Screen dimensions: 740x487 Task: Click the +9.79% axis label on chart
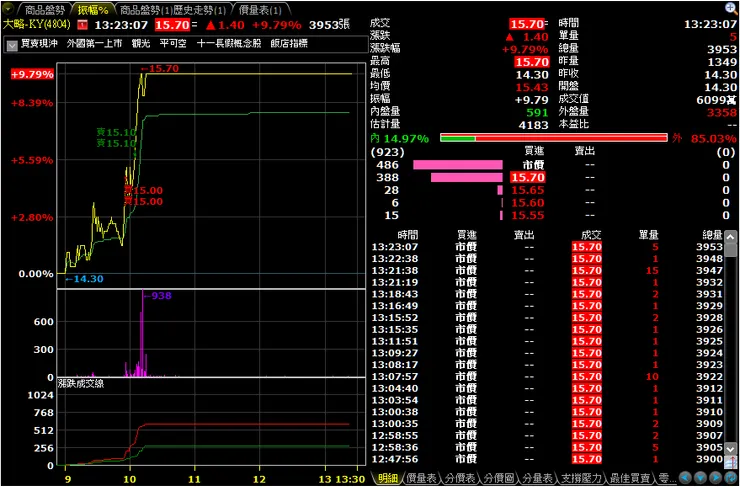pos(33,75)
